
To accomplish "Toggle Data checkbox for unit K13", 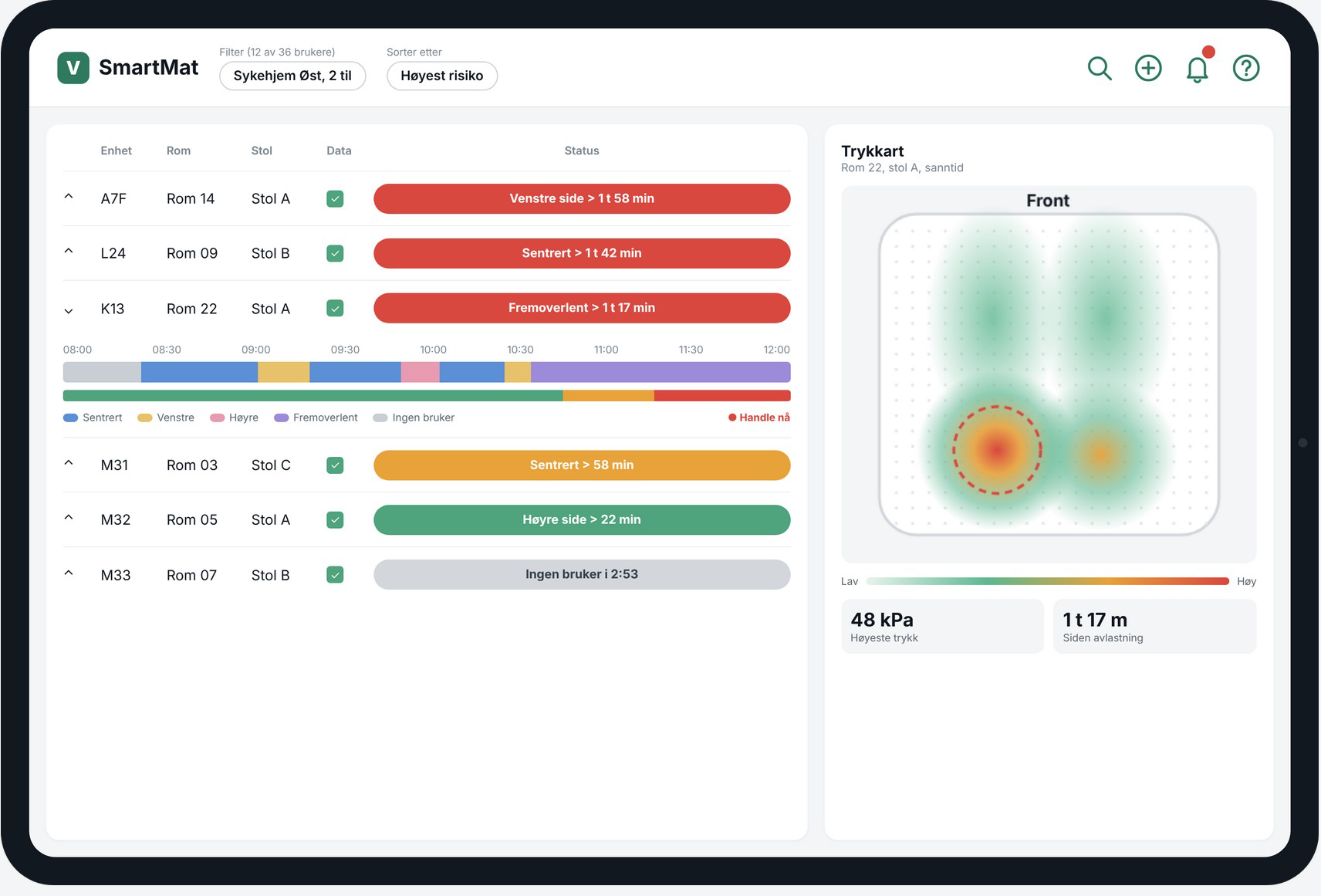I will point(335,308).
